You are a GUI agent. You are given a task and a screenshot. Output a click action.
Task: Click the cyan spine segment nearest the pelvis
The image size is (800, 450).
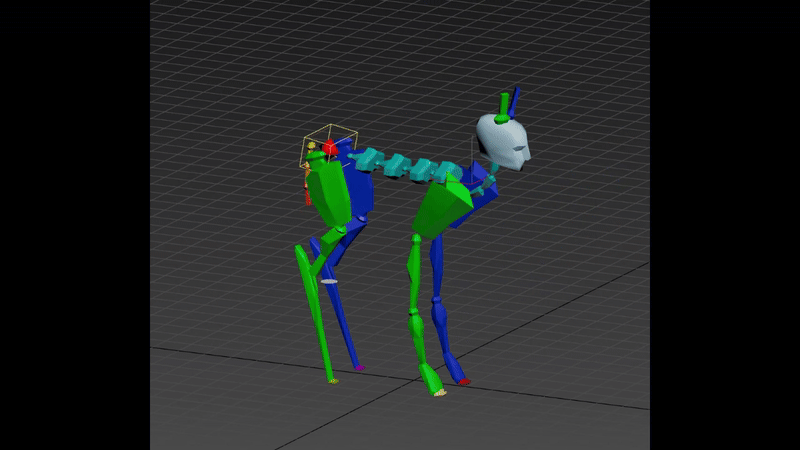[367, 156]
